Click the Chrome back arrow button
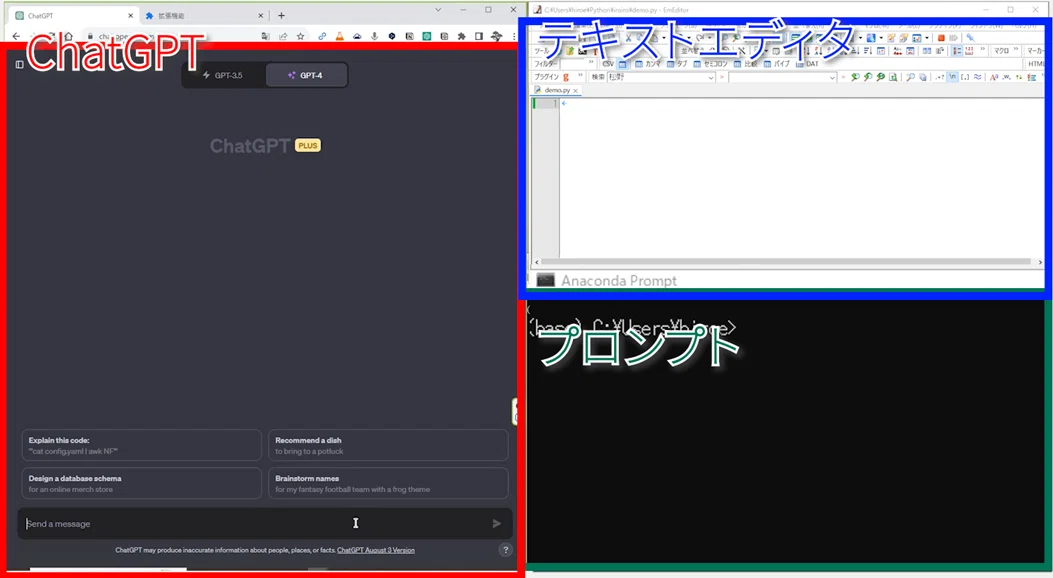Image resolution: width=1053 pixels, height=578 pixels. click(17, 36)
